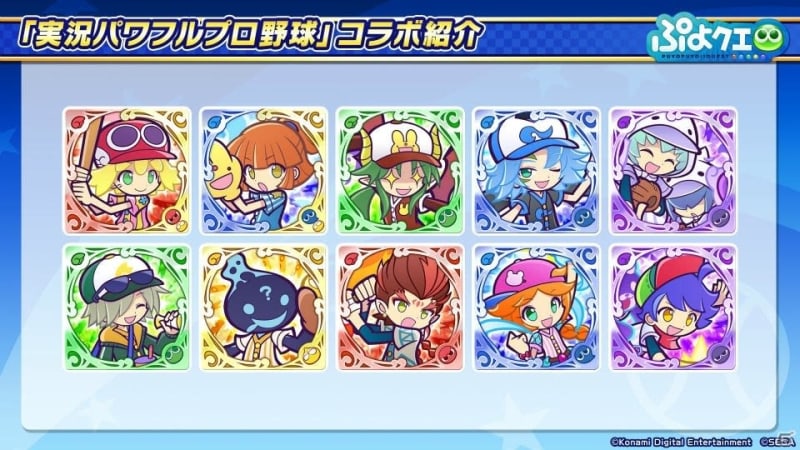Screen dimensions: 800x450
Task: Select the brown-haired boy with raised fist card
Action: point(399,307)
